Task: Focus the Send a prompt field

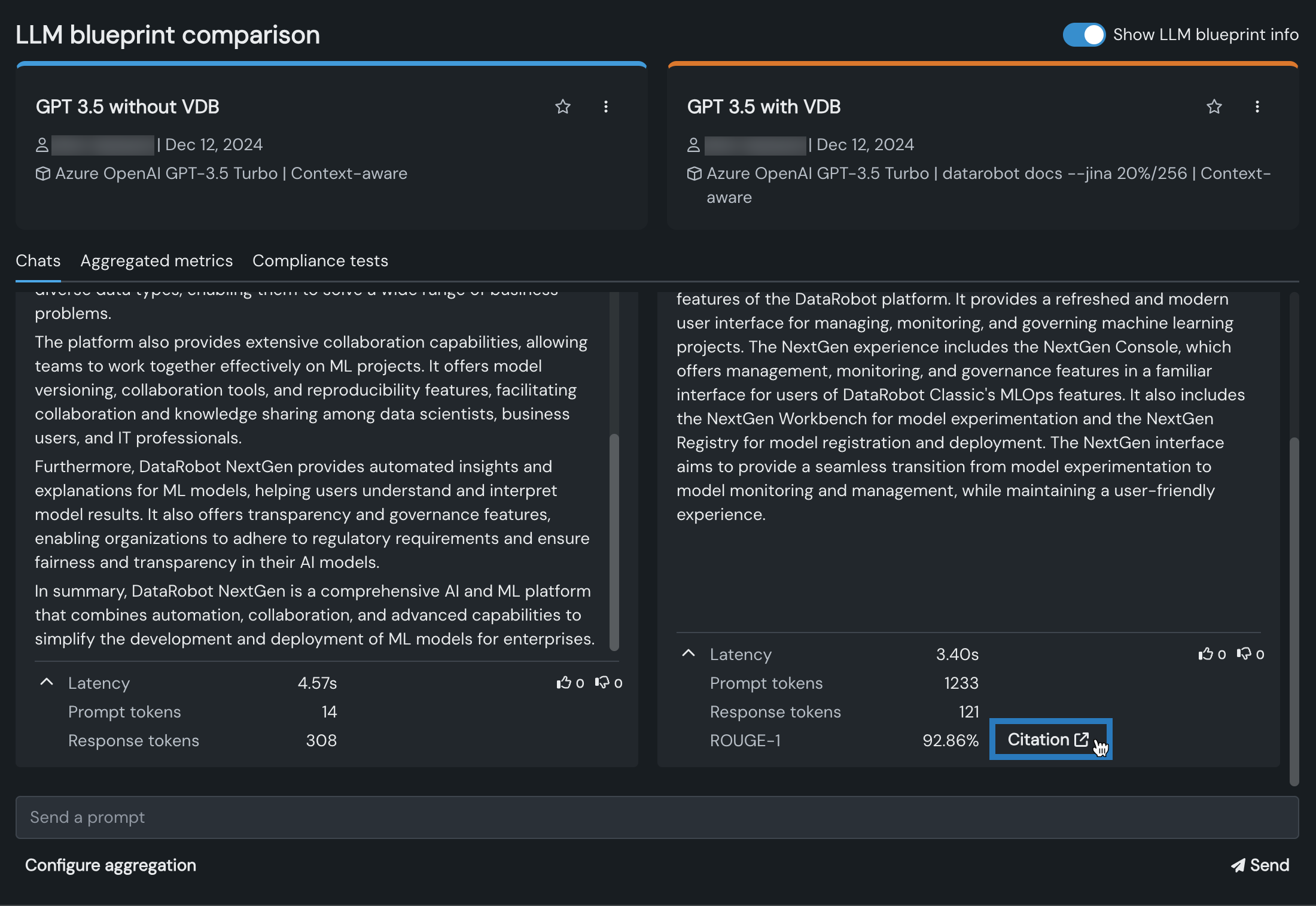Action: point(657,817)
